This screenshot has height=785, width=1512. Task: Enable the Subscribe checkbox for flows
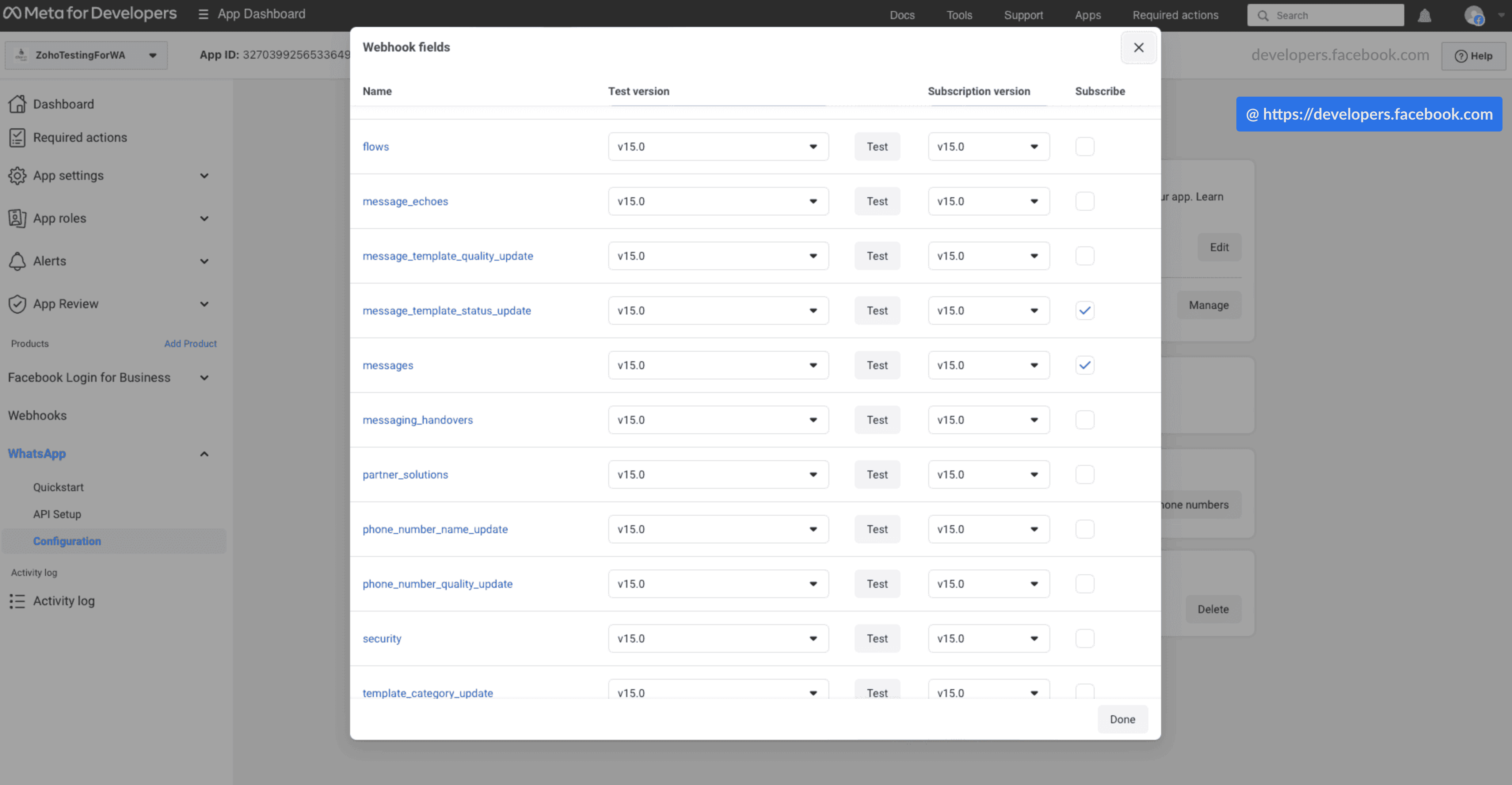1085,146
